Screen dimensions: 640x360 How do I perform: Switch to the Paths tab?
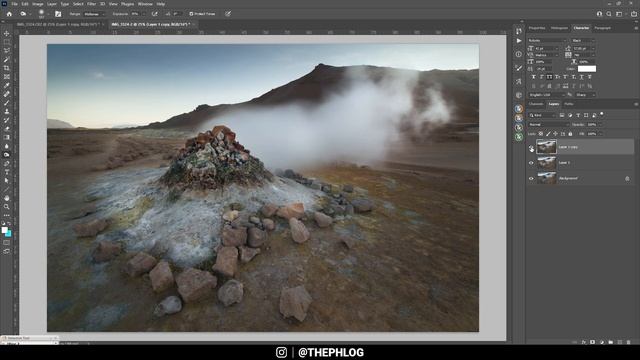point(569,104)
